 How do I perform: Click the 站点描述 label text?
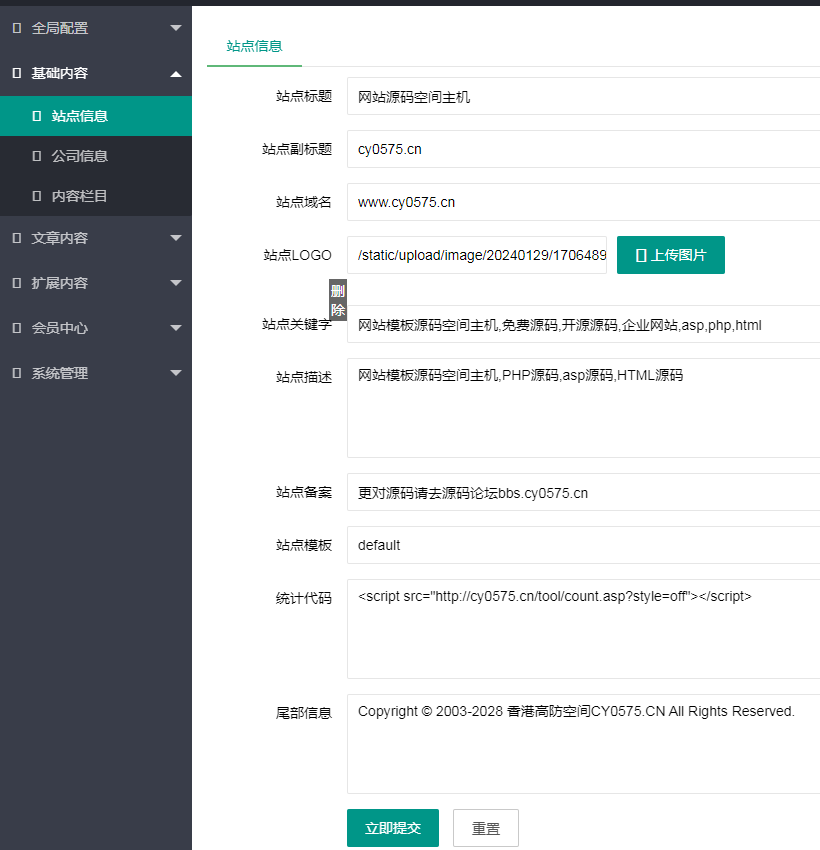[x=304, y=377]
